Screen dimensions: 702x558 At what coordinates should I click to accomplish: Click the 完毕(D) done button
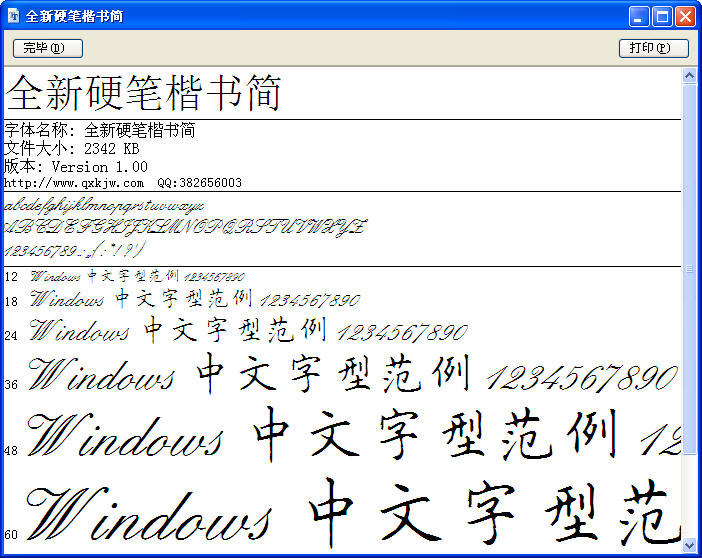(48, 48)
